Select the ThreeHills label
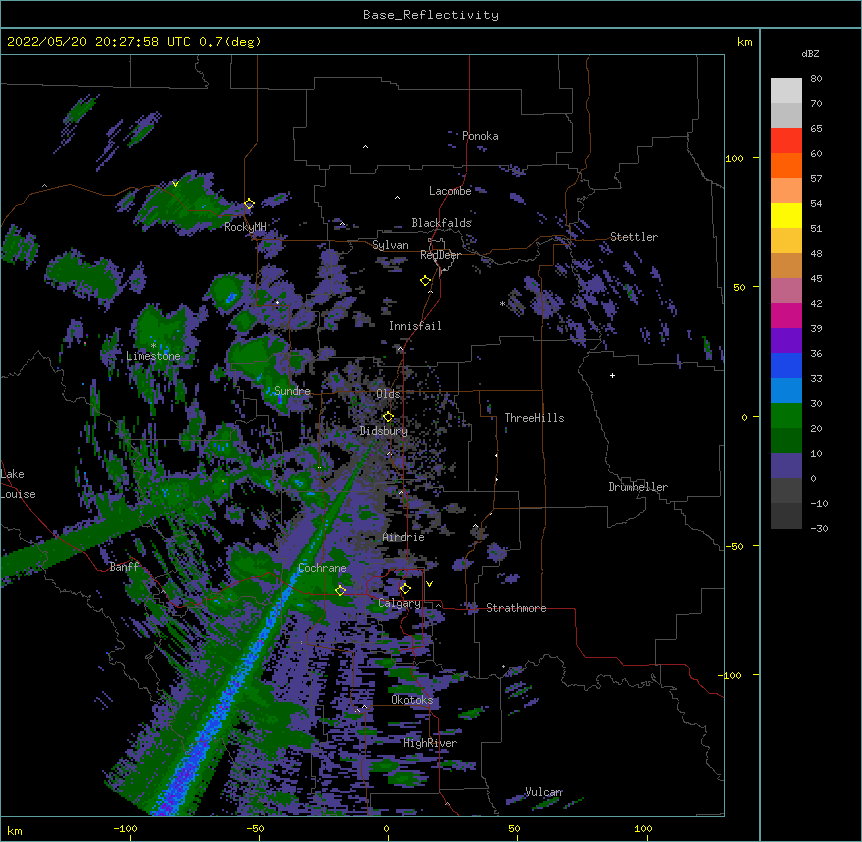Image resolution: width=862 pixels, height=842 pixels. [534, 418]
